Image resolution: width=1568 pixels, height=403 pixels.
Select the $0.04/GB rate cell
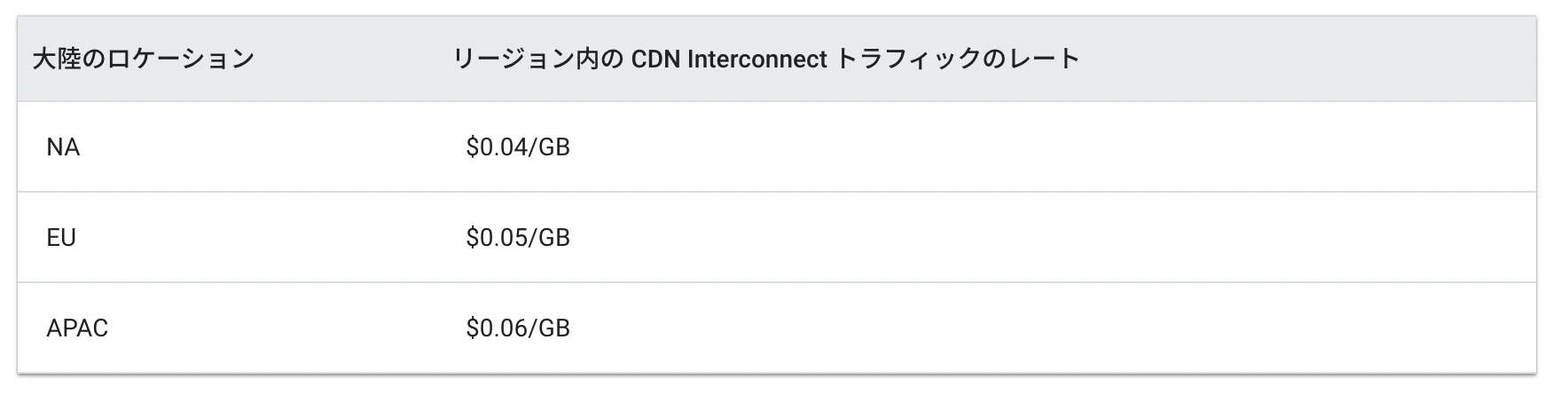click(518, 146)
